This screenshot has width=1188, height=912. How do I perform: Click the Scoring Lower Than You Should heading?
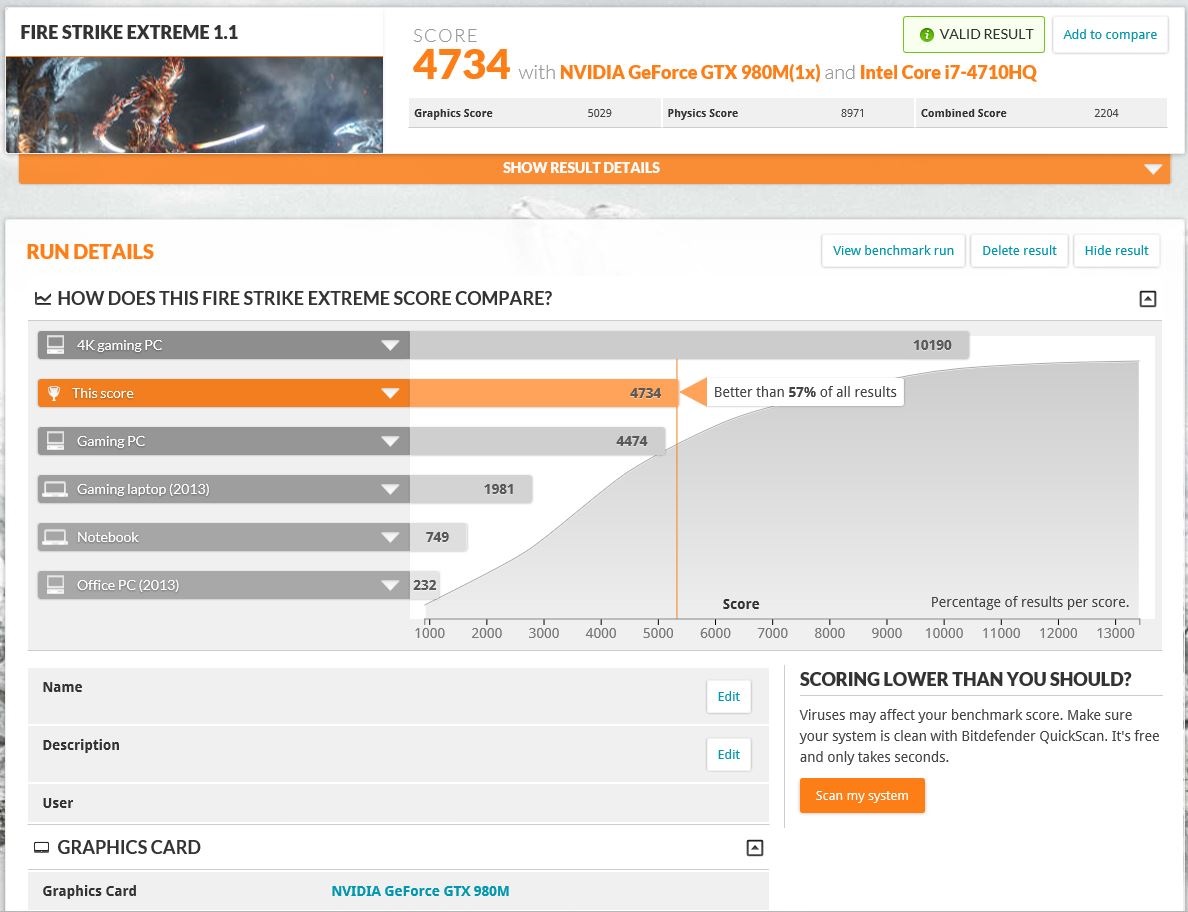tap(965, 679)
